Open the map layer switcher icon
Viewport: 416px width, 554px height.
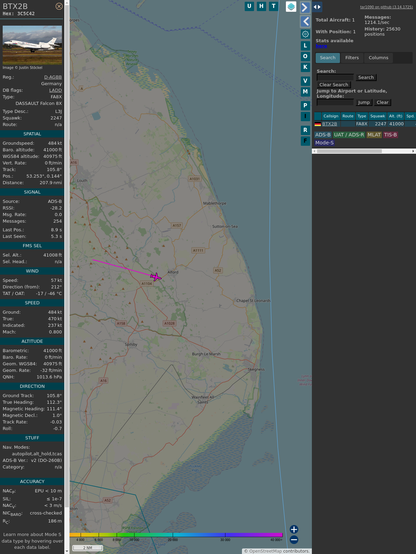click(x=291, y=7)
